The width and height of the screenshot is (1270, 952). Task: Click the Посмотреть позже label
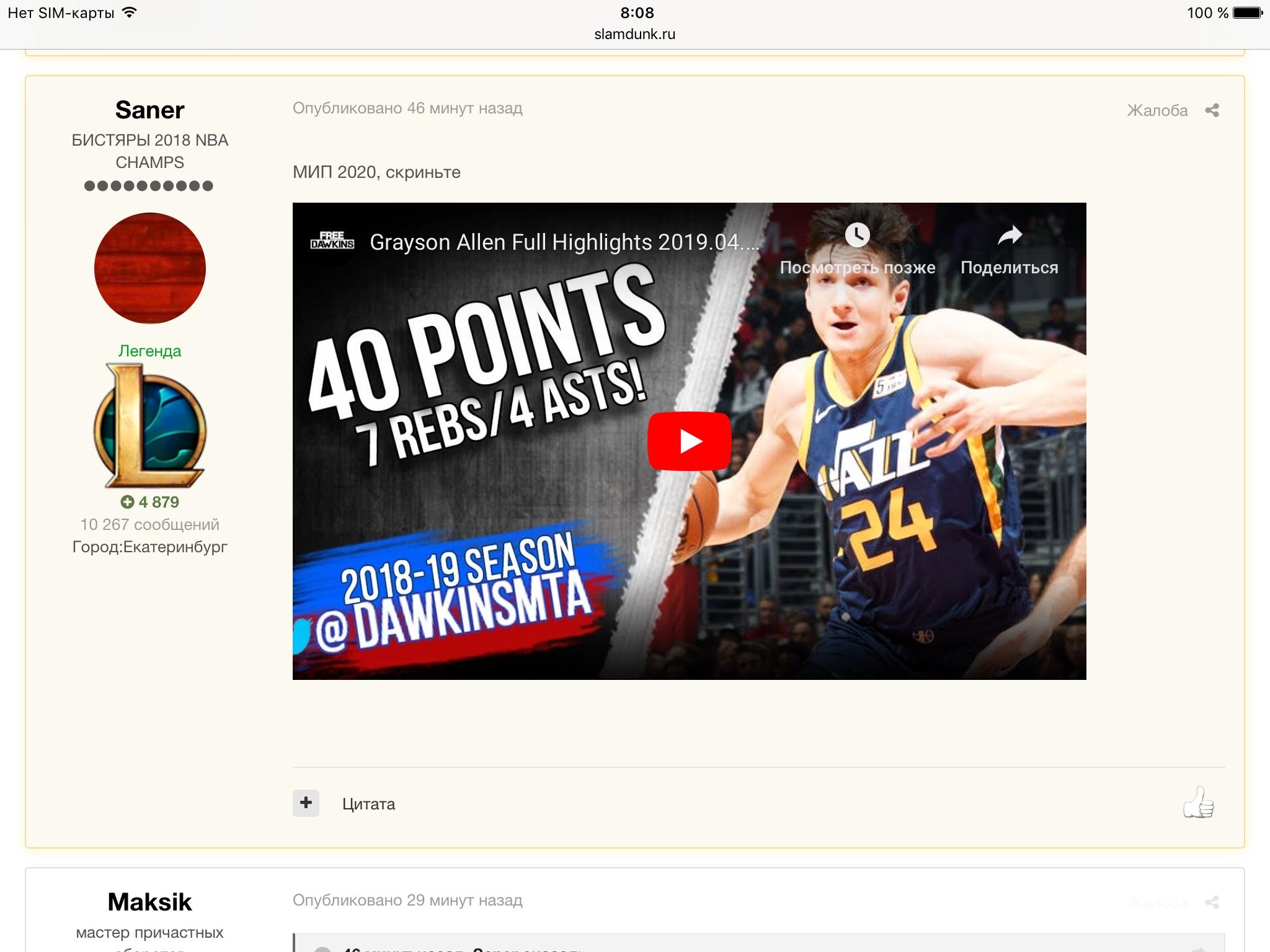[x=857, y=267]
